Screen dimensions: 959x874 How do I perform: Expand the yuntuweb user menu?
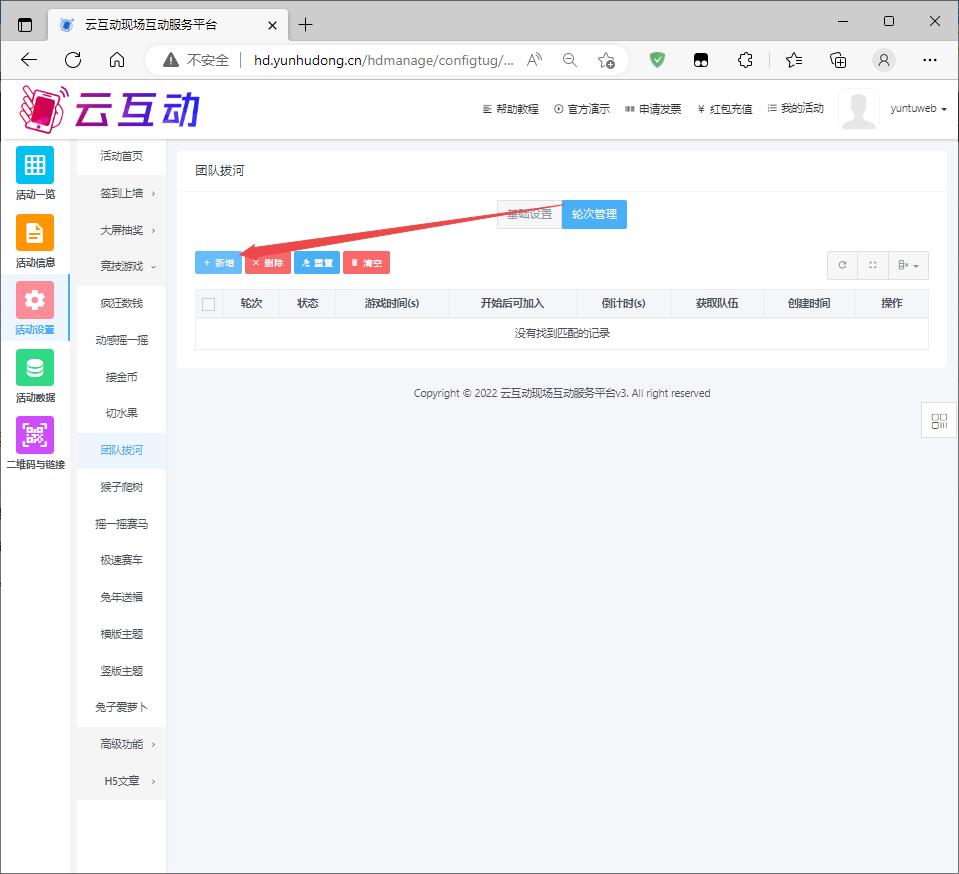tap(918, 109)
